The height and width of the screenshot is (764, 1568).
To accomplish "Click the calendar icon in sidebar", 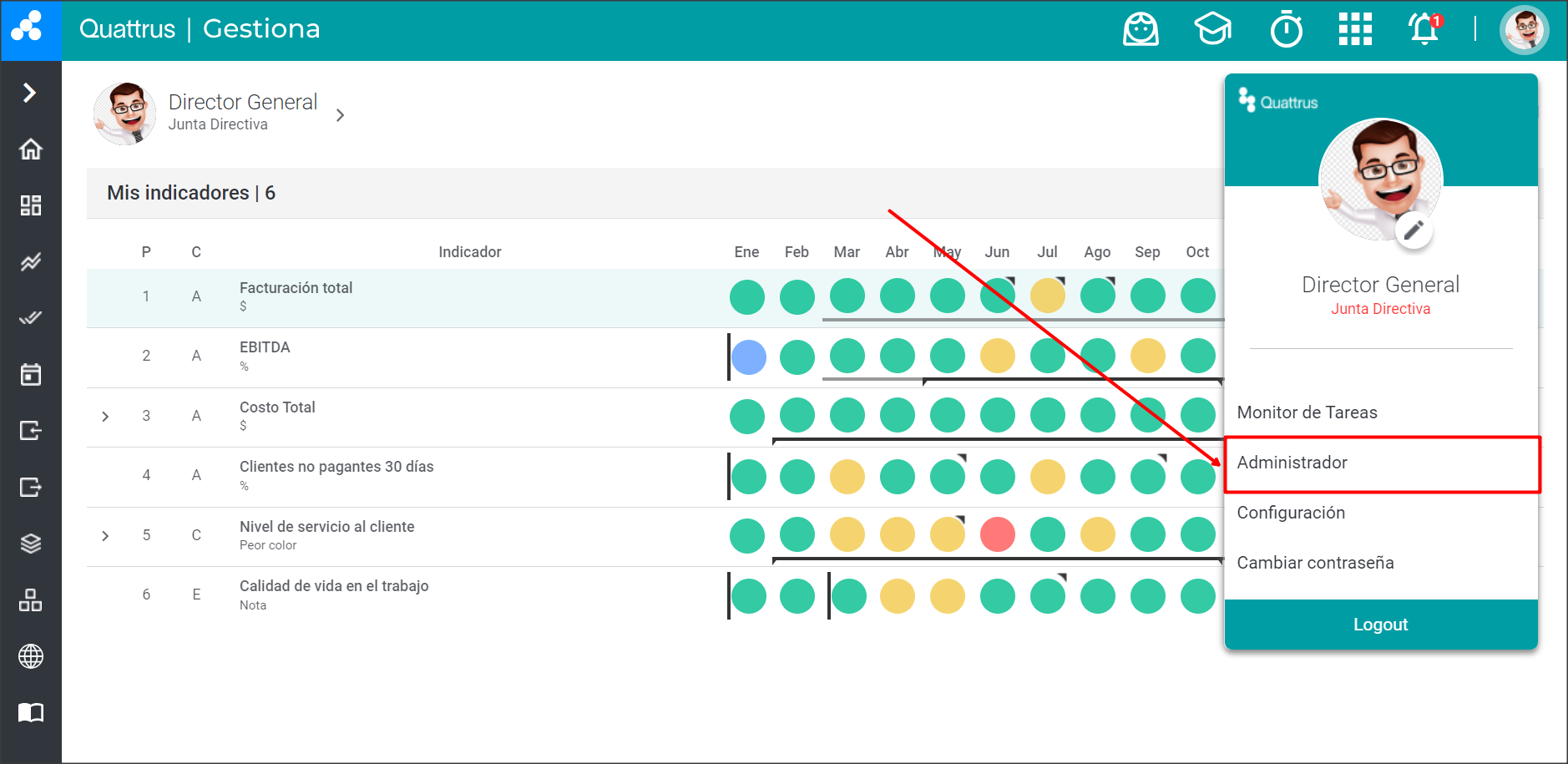I will 31,375.
